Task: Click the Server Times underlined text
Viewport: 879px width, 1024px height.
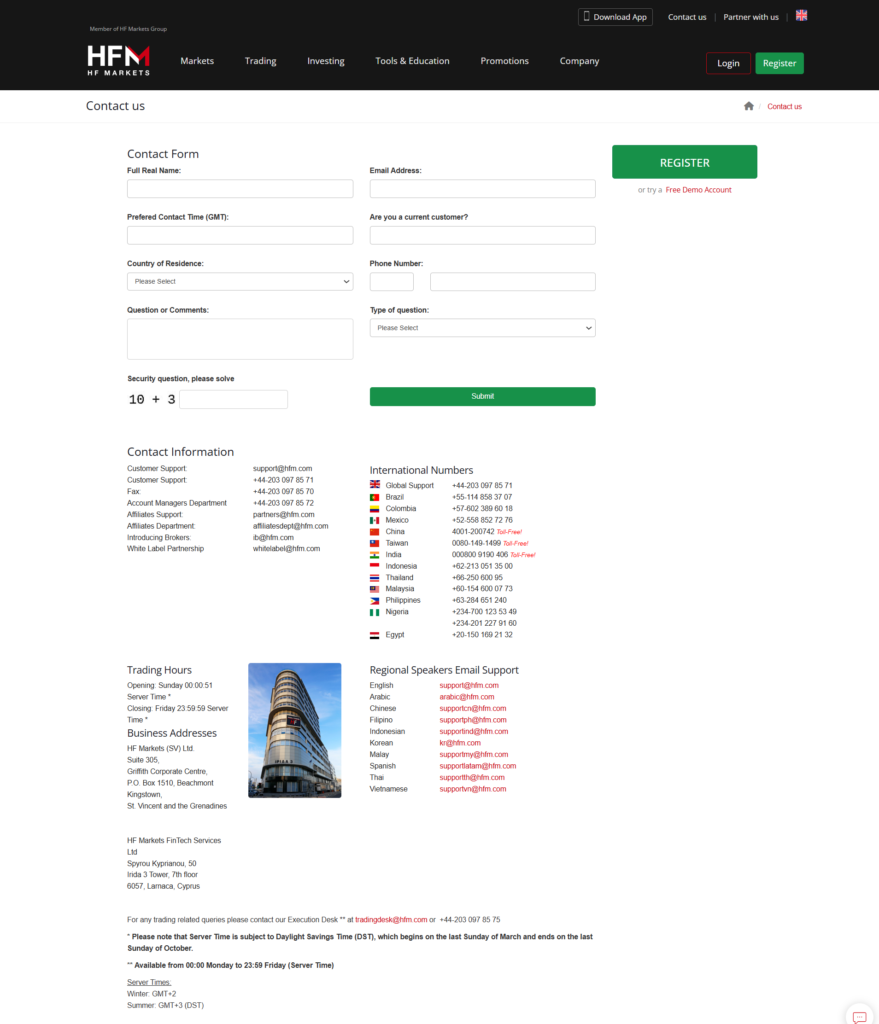Action: tap(149, 982)
